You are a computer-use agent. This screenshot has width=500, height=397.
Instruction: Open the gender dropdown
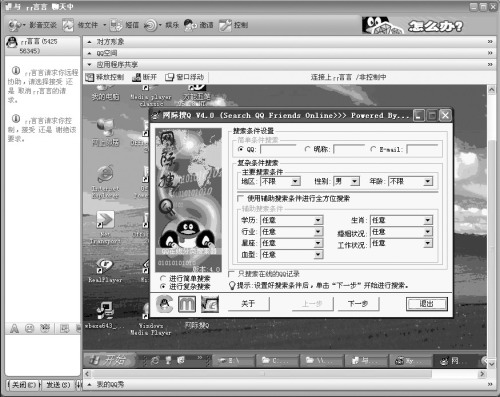coord(355,182)
